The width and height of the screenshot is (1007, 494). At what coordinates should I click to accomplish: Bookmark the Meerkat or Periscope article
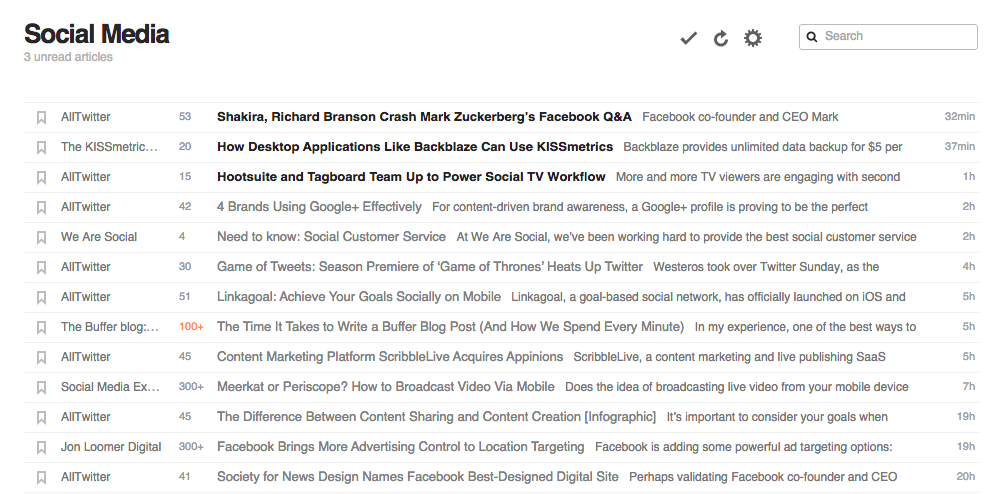click(41, 387)
